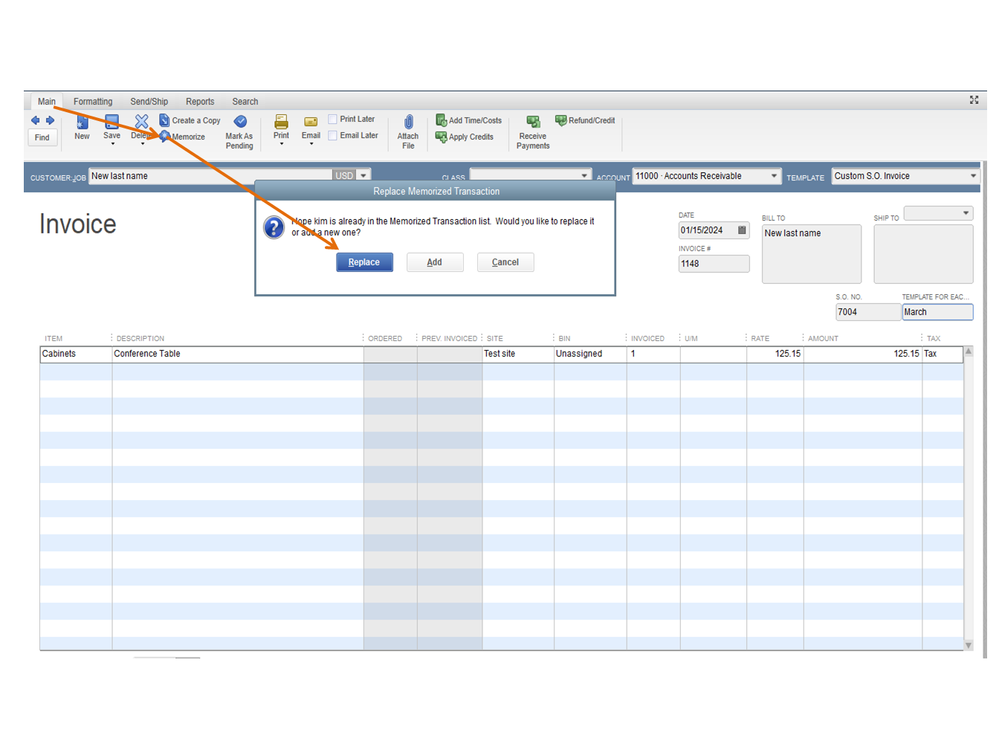The width and height of the screenshot is (999, 749).
Task: Open the Print dropdown arrow
Action: (x=282, y=144)
